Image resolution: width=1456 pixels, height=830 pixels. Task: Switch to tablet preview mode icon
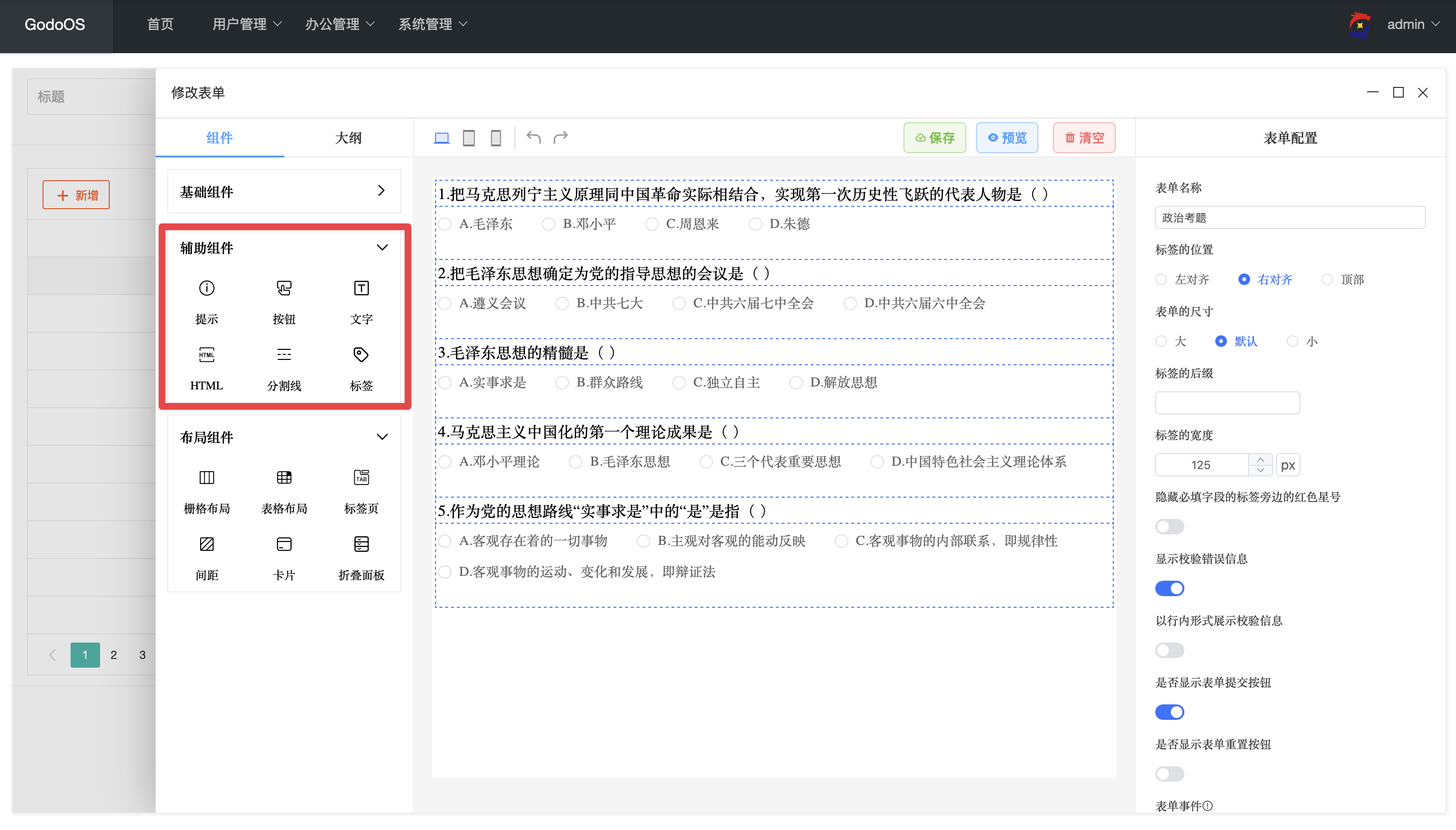tap(469, 137)
